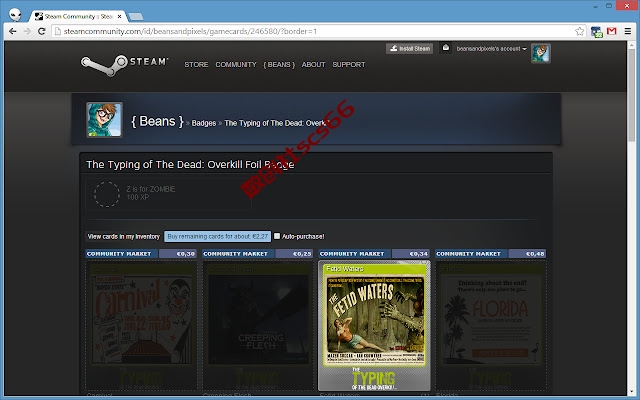Open Community Market listing priced €0,48
Screen dimensions: 640x400
point(490,253)
